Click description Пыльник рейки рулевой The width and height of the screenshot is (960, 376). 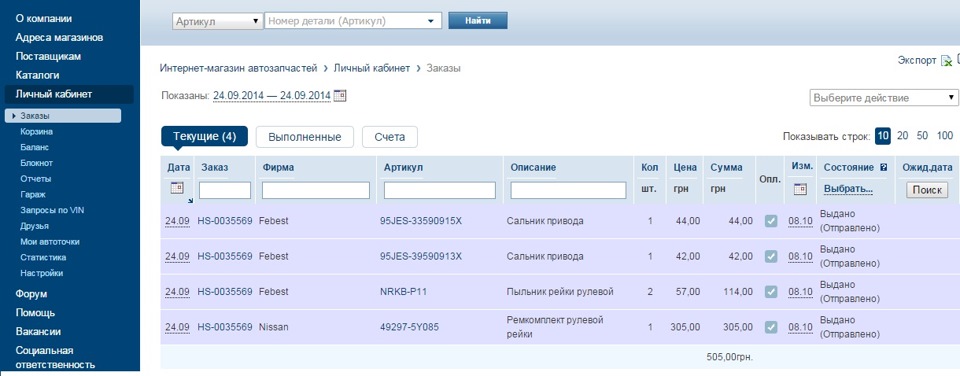(560, 291)
